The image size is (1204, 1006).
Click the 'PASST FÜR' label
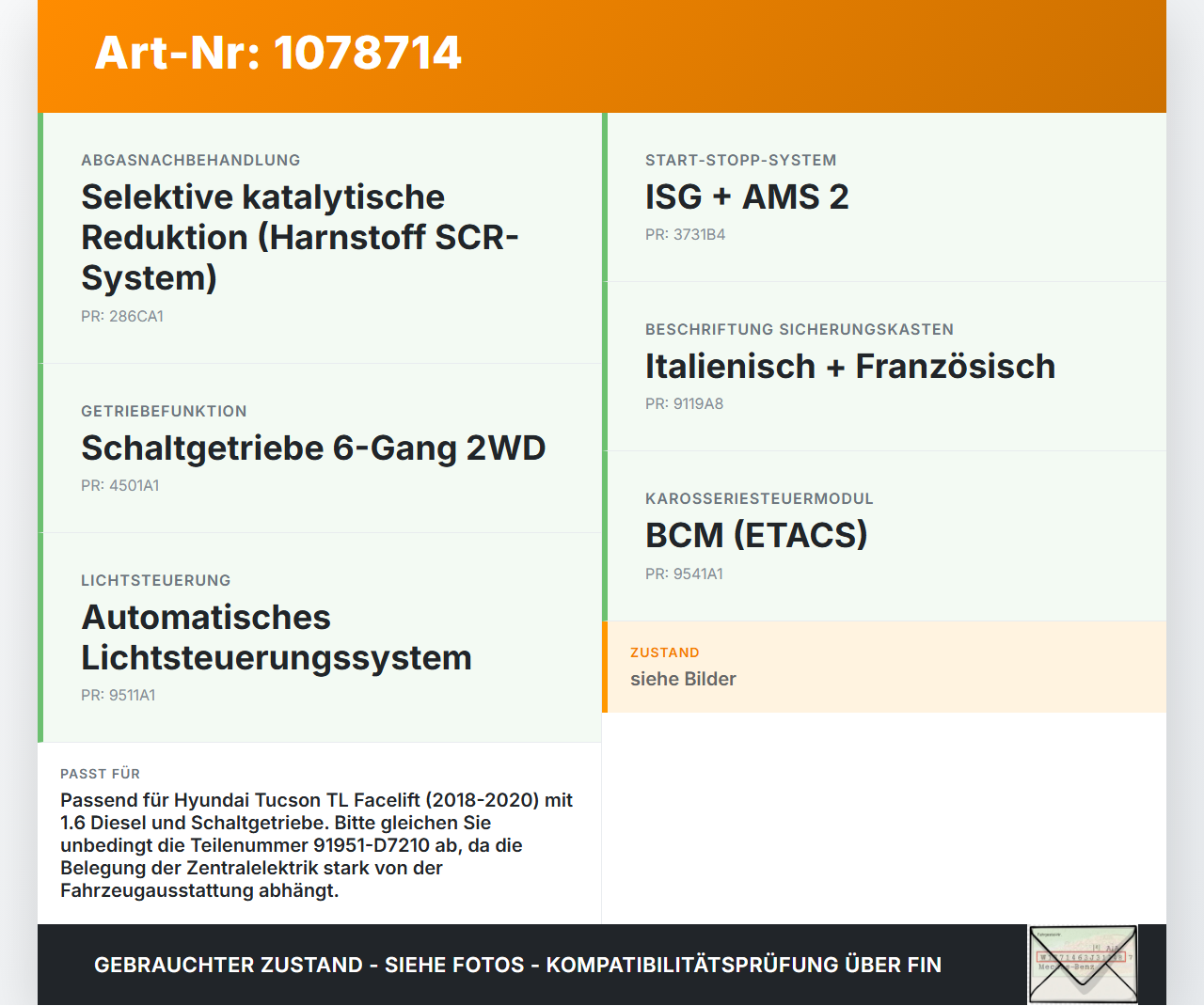point(101,774)
